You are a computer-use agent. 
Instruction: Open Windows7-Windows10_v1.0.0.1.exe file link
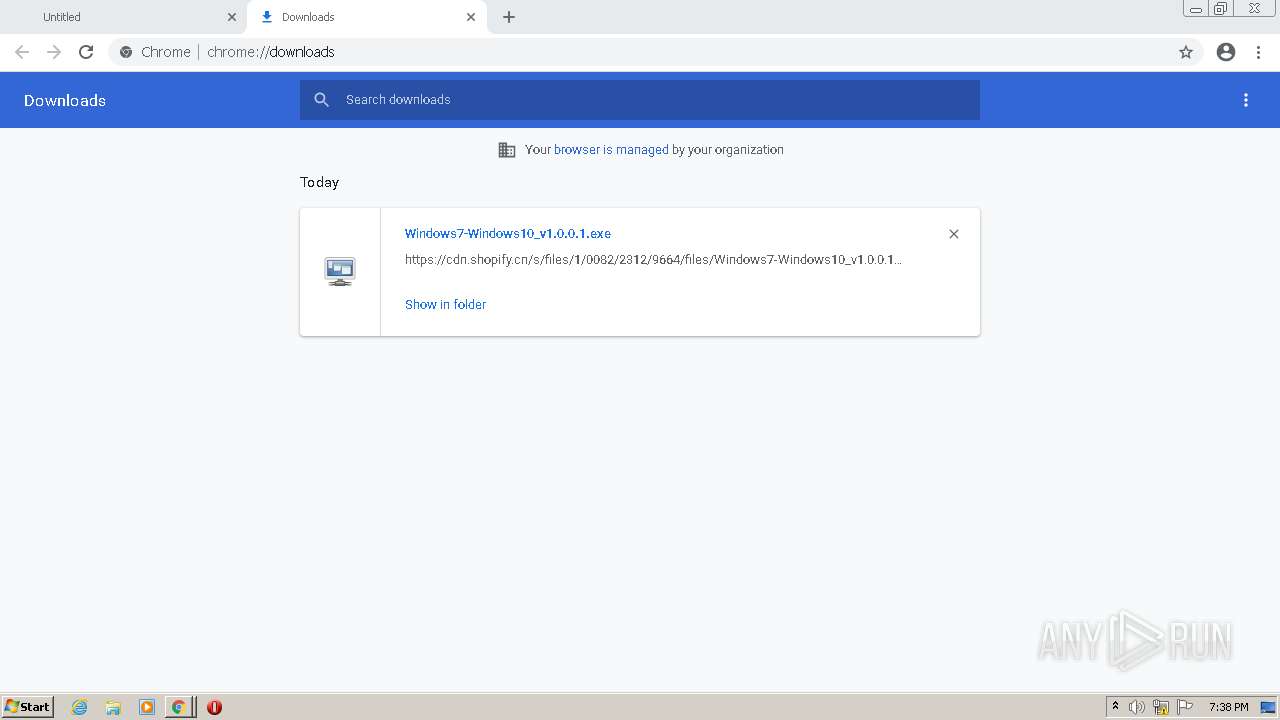(x=508, y=234)
